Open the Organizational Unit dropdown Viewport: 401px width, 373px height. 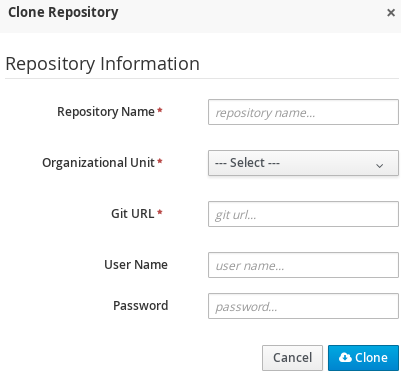(x=303, y=163)
